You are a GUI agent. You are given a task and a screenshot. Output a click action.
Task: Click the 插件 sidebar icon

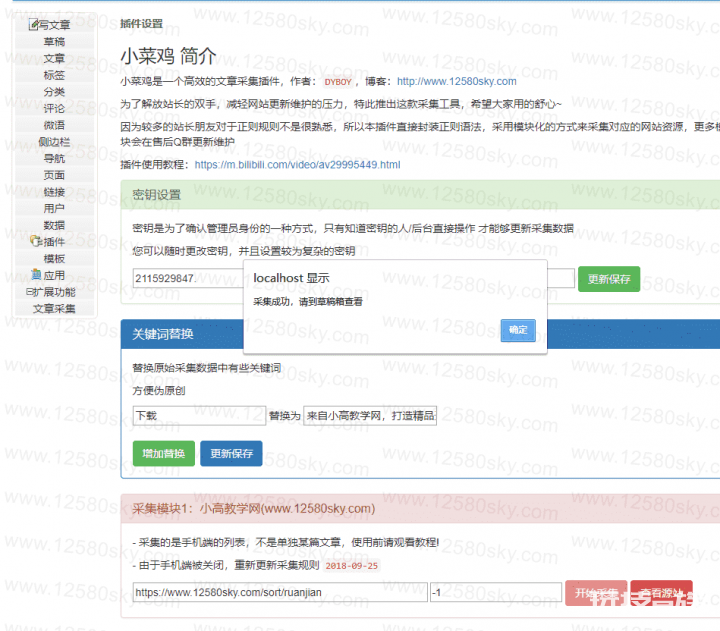pos(36,241)
